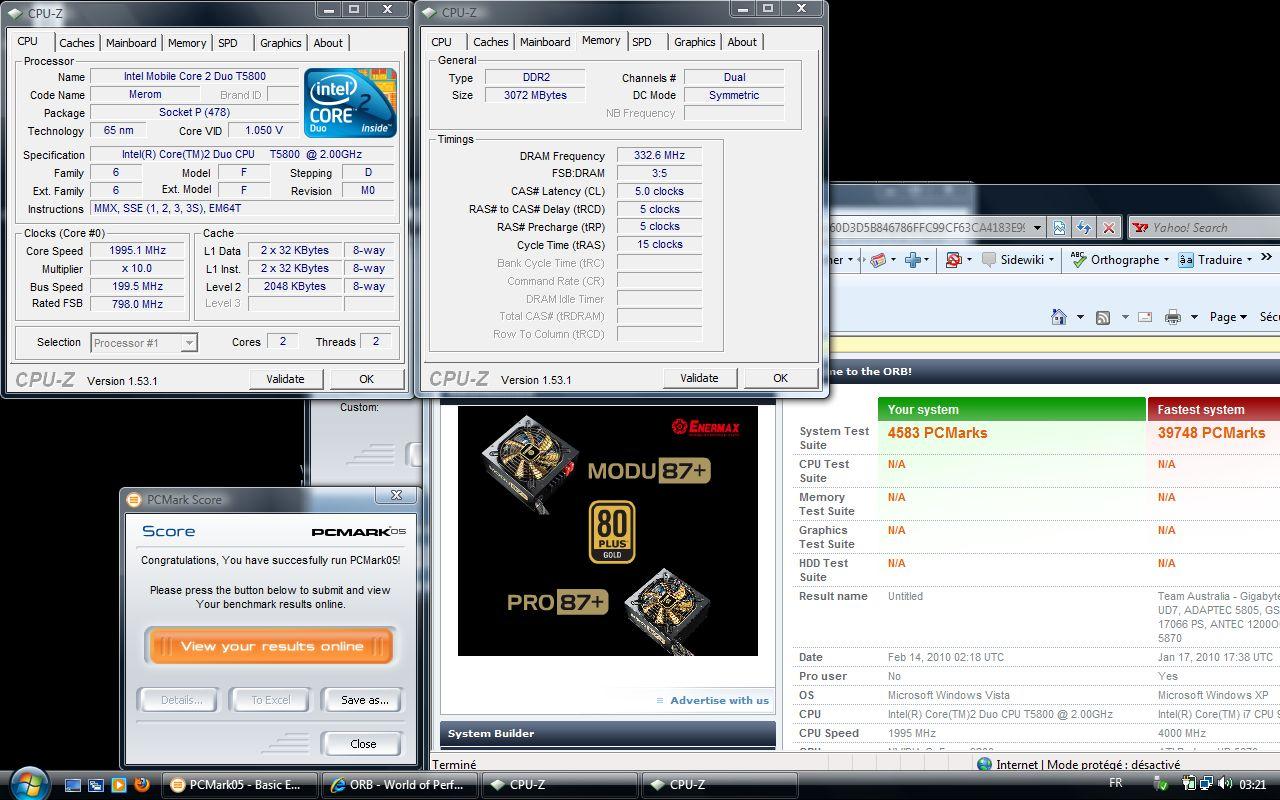
Task: Click the Enermax MODU87+ advertisement
Action: coord(608,530)
